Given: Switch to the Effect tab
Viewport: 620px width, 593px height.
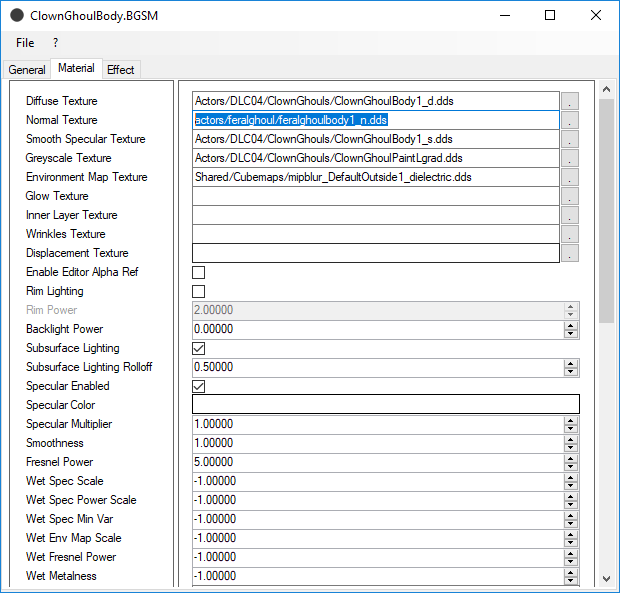Looking at the screenshot, I should click(x=121, y=70).
